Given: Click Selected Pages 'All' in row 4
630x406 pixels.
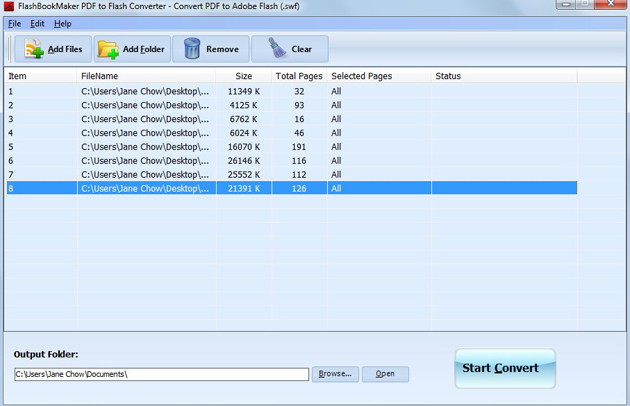Looking at the screenshot, I should point(336,133).
